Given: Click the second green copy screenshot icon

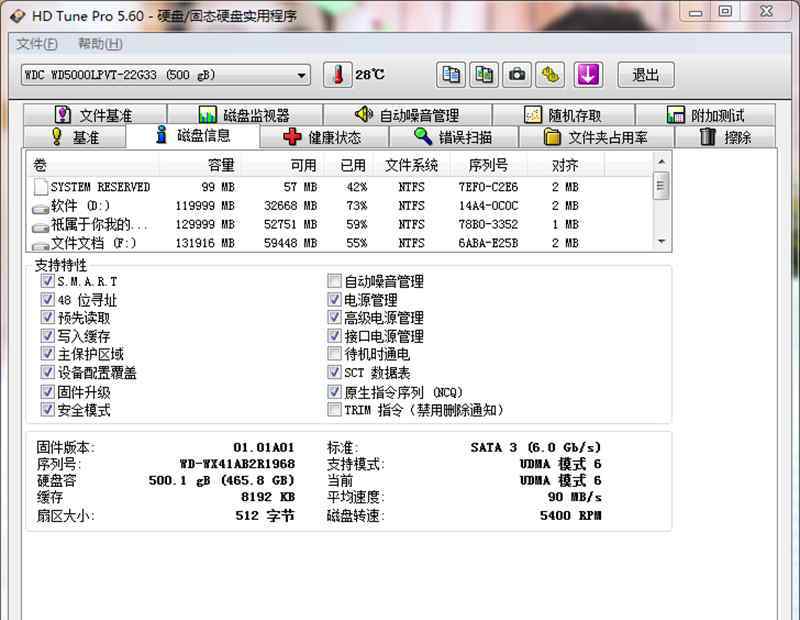Looking at the screenshot, I should pos(484,75).
